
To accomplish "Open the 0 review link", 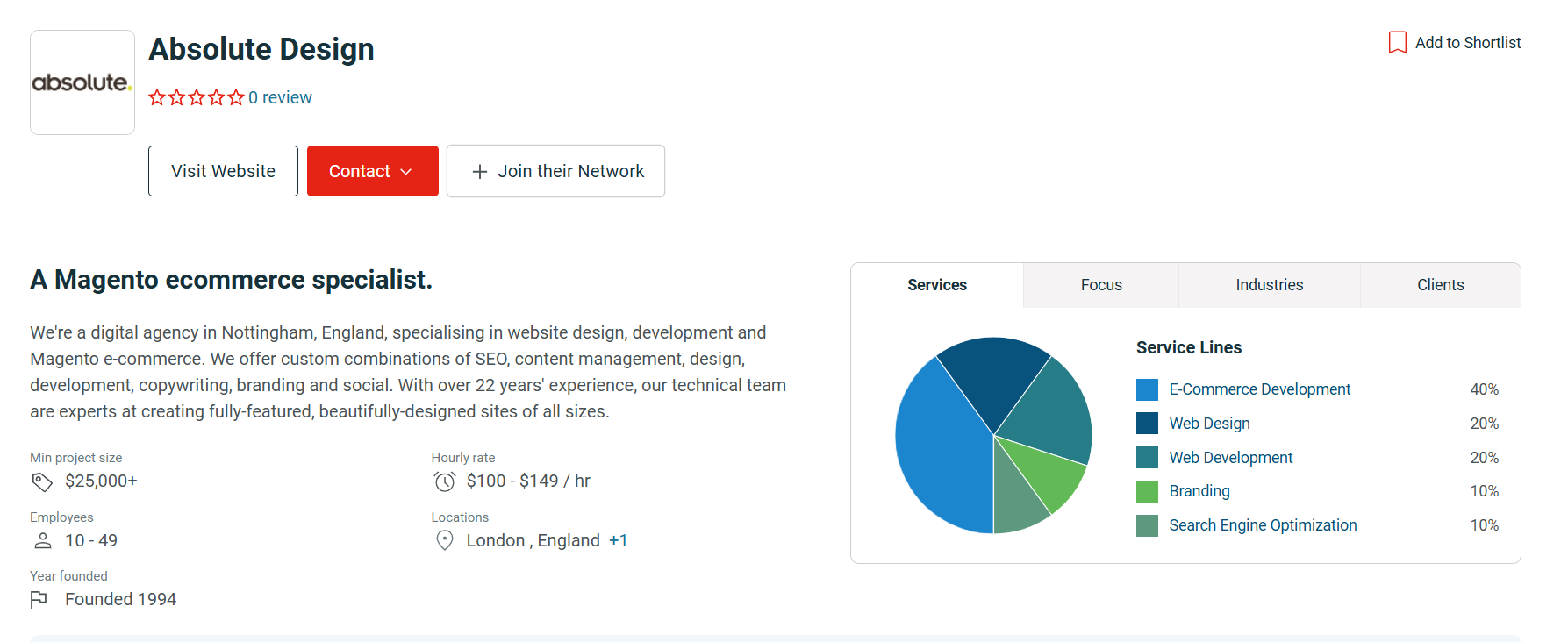I will (x=280, y=97).
